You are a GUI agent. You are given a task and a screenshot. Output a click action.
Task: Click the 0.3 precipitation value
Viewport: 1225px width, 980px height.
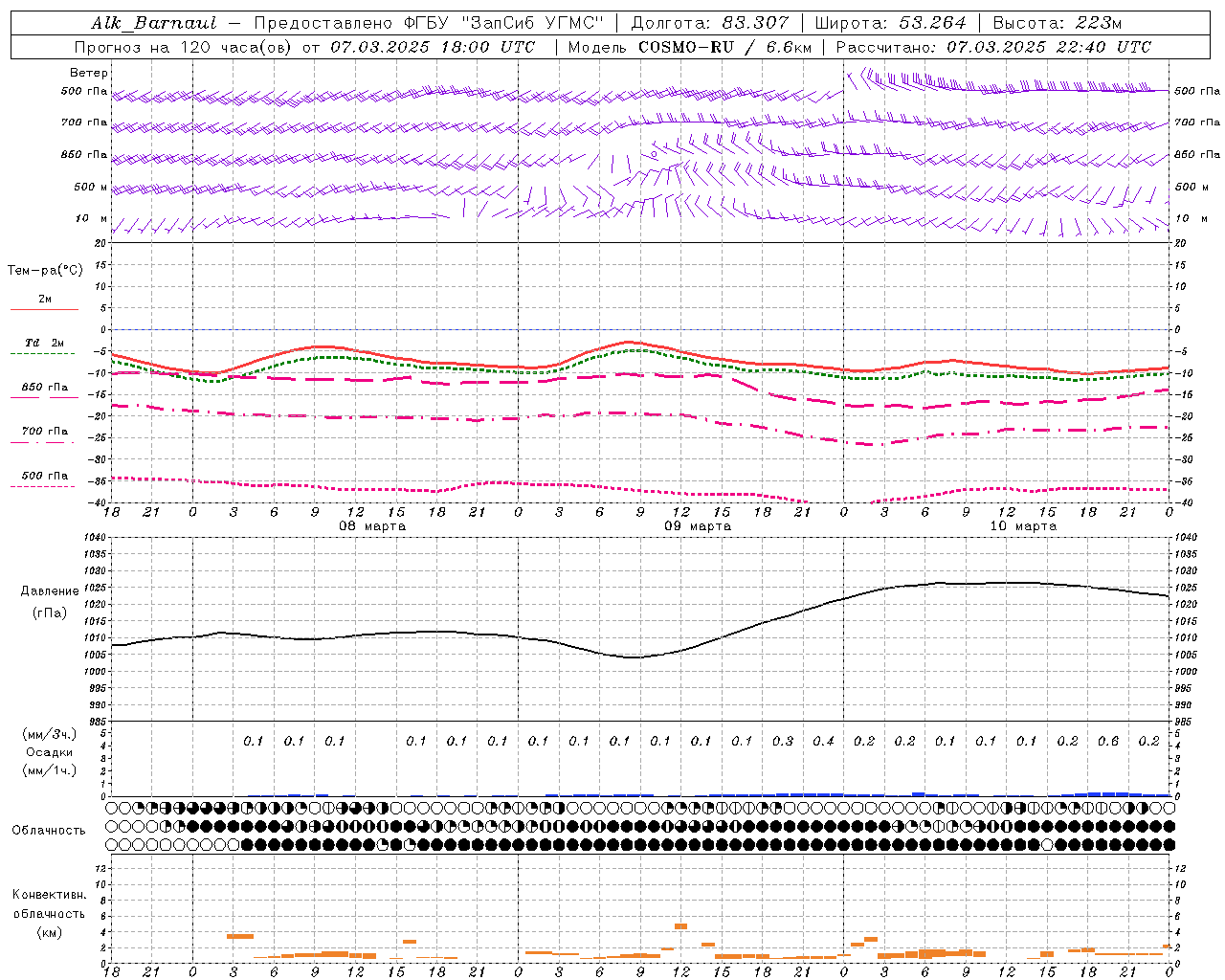(x=783, y=742)
